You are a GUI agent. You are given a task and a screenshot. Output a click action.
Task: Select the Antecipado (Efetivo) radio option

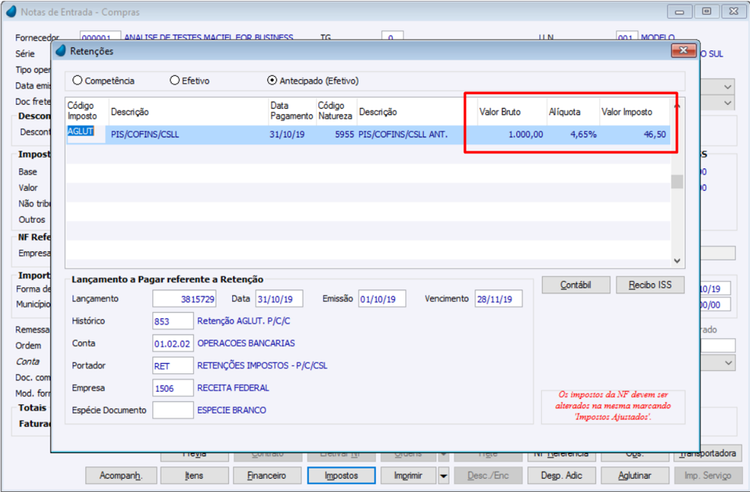272,80
